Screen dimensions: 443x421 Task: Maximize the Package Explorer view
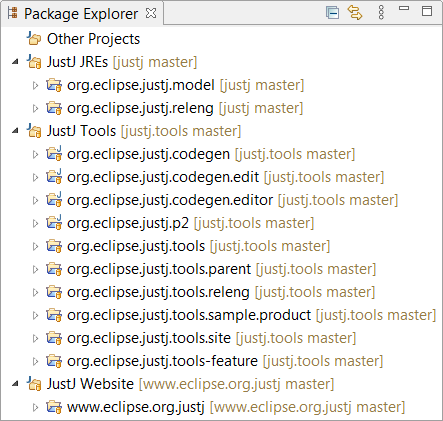[x=427, y=11]
